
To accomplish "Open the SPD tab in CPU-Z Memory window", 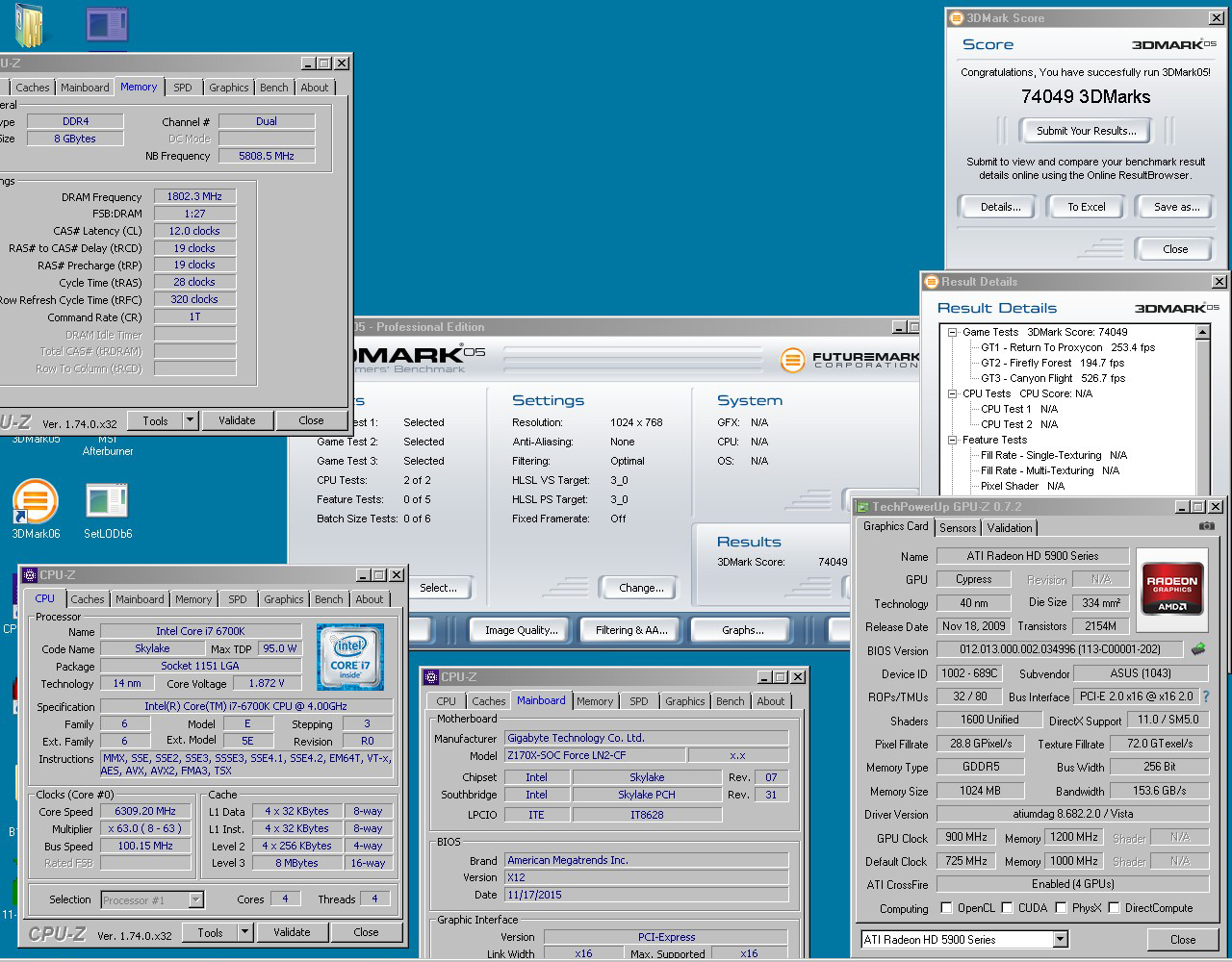I will 182,88.
